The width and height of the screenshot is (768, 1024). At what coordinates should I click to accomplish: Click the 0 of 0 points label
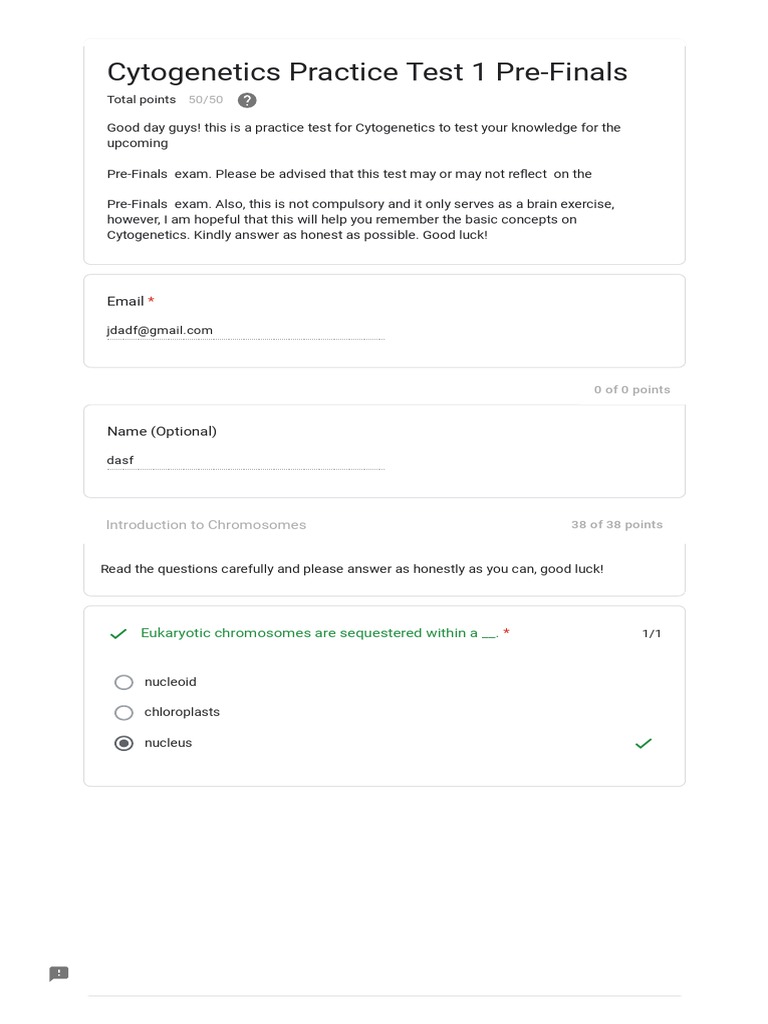click(x=631, y=390)
